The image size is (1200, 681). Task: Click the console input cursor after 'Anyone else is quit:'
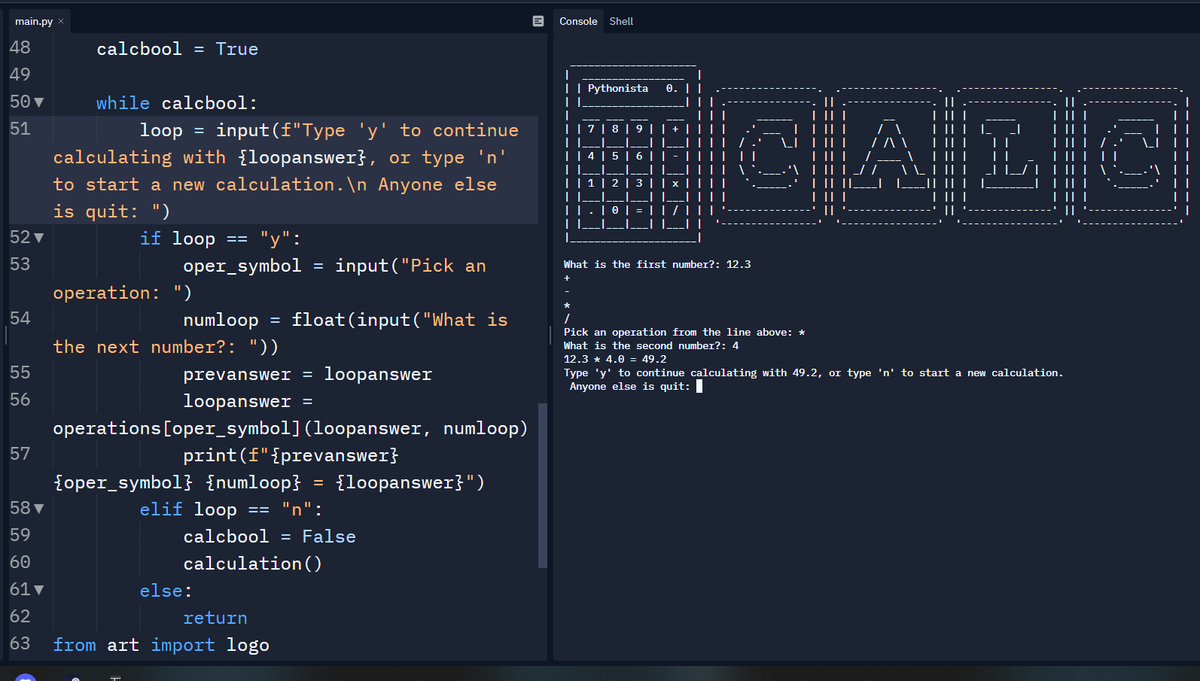click(x=699, y=387)
